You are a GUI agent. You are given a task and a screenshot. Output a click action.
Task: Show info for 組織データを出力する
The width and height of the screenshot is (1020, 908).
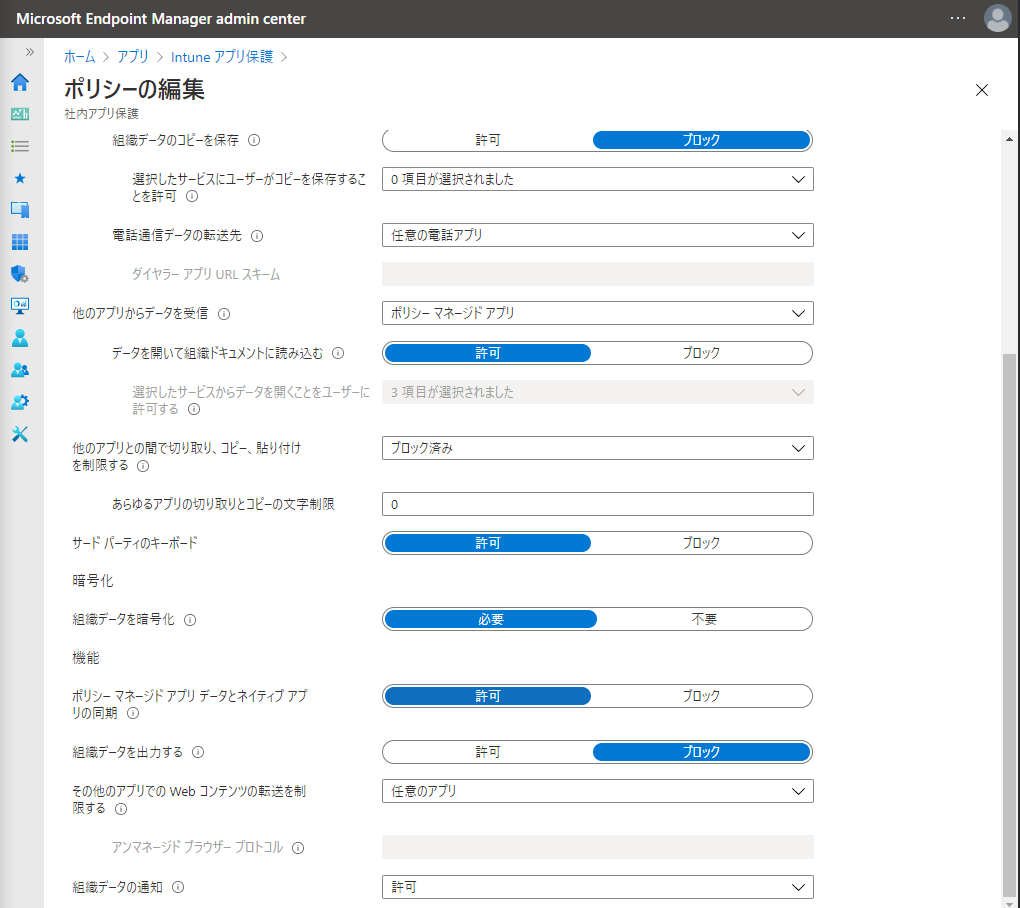pyautogui.click(x=198, y=753)
